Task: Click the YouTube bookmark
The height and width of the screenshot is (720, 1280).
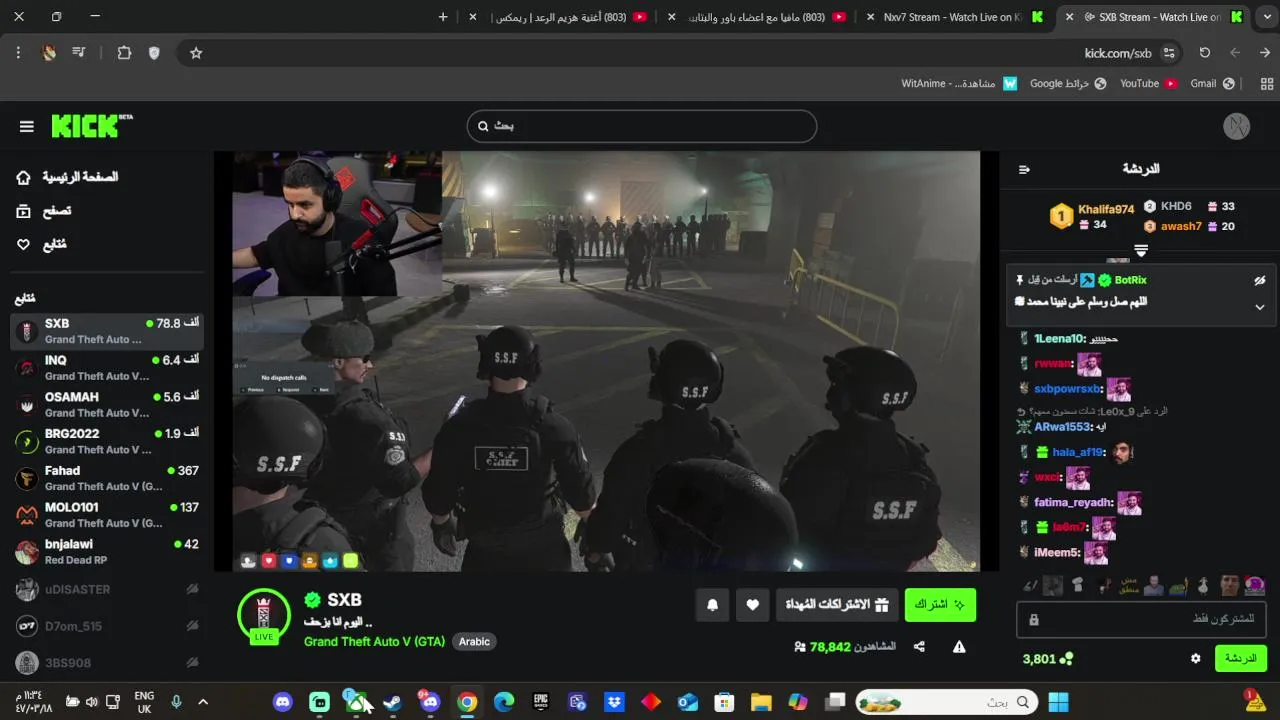Action: [1148, 84]
